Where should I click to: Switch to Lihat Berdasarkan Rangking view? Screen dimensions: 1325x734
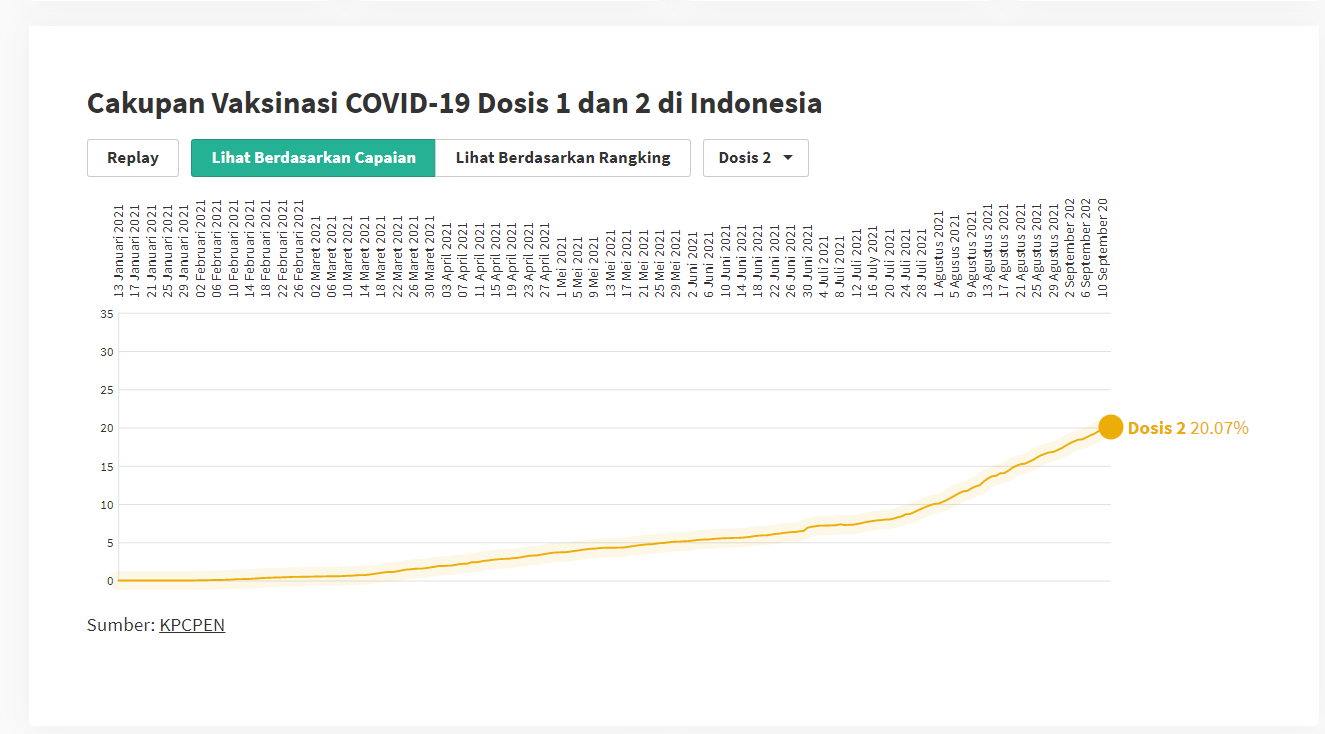(x=563, y=158)
